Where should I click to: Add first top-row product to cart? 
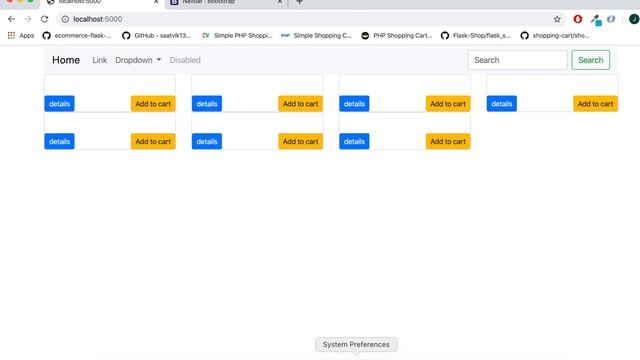[153, 104]
